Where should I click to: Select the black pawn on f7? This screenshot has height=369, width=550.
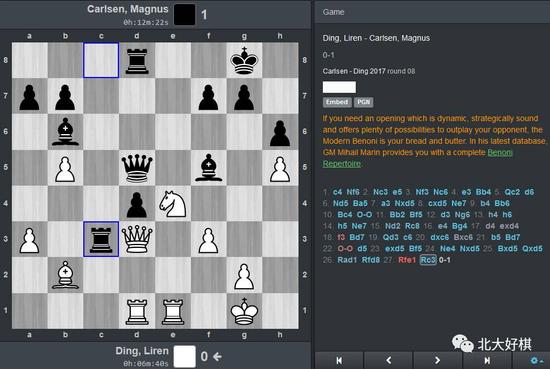208,96
